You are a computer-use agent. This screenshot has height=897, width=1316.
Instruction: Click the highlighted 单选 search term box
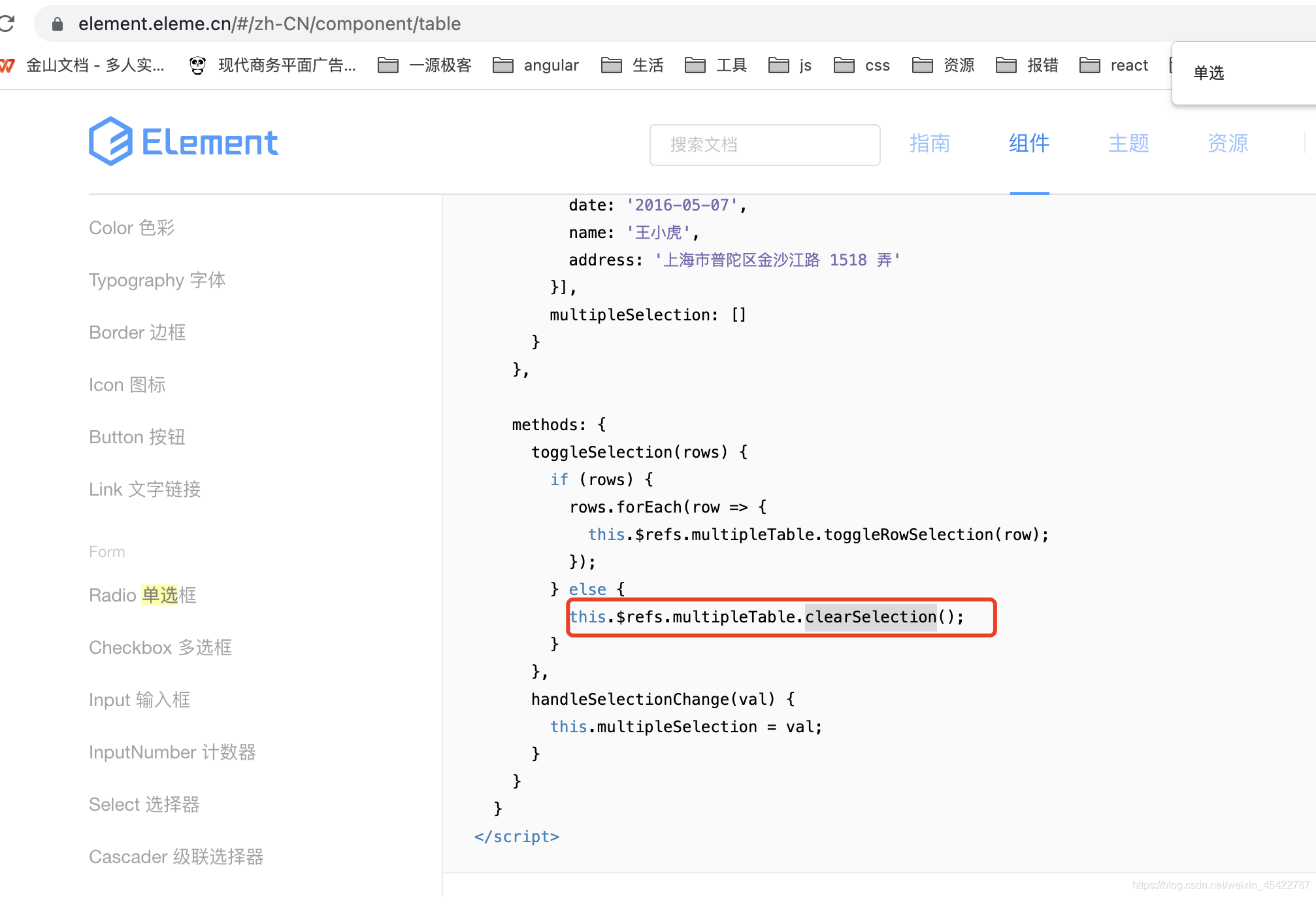pos(1208,73)
